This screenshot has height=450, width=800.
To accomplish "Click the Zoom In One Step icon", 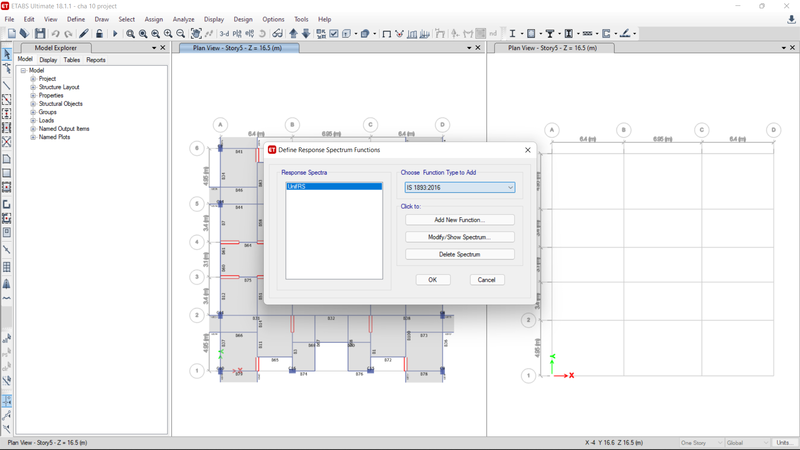I will click(168, 34).
